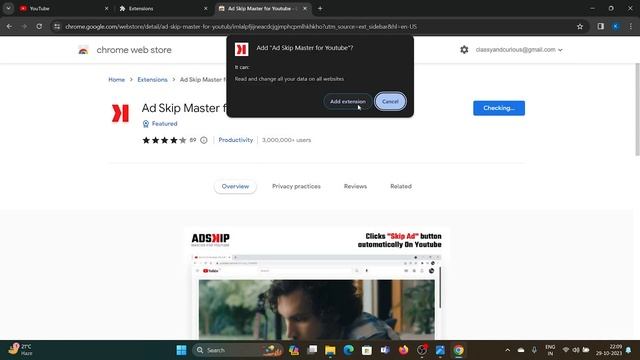Open Microsoft Edge from the taskbar

(348, 350)
